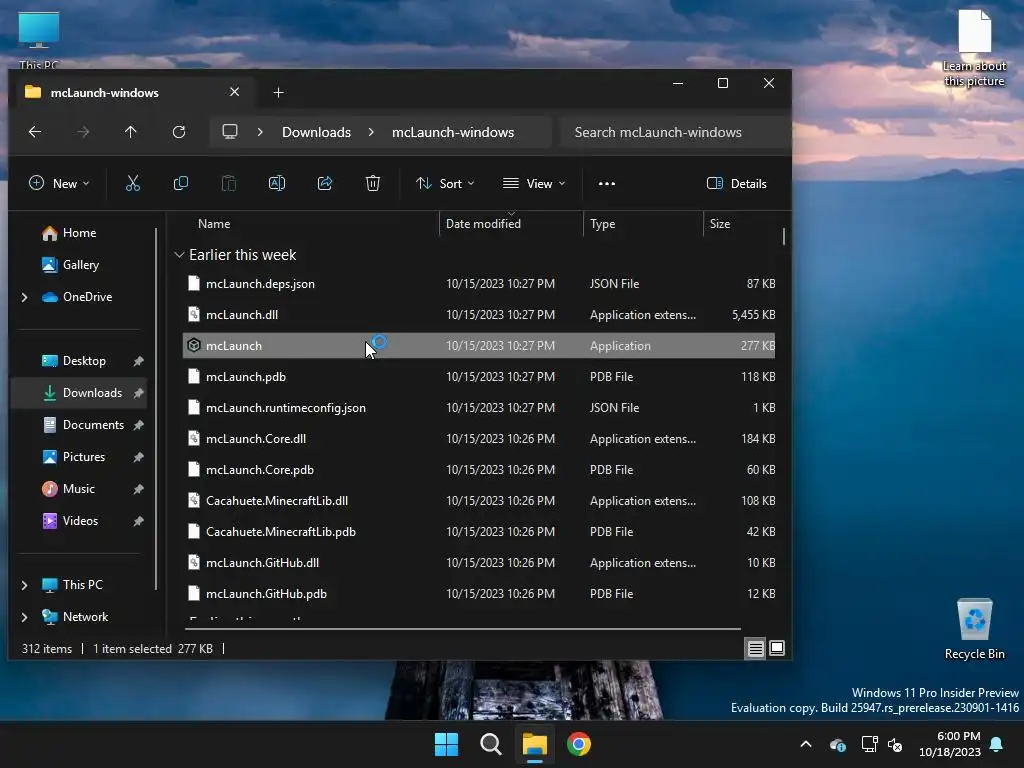Click the Cut scissors icon
1024x768 pixels.
(x=133, y=184)
